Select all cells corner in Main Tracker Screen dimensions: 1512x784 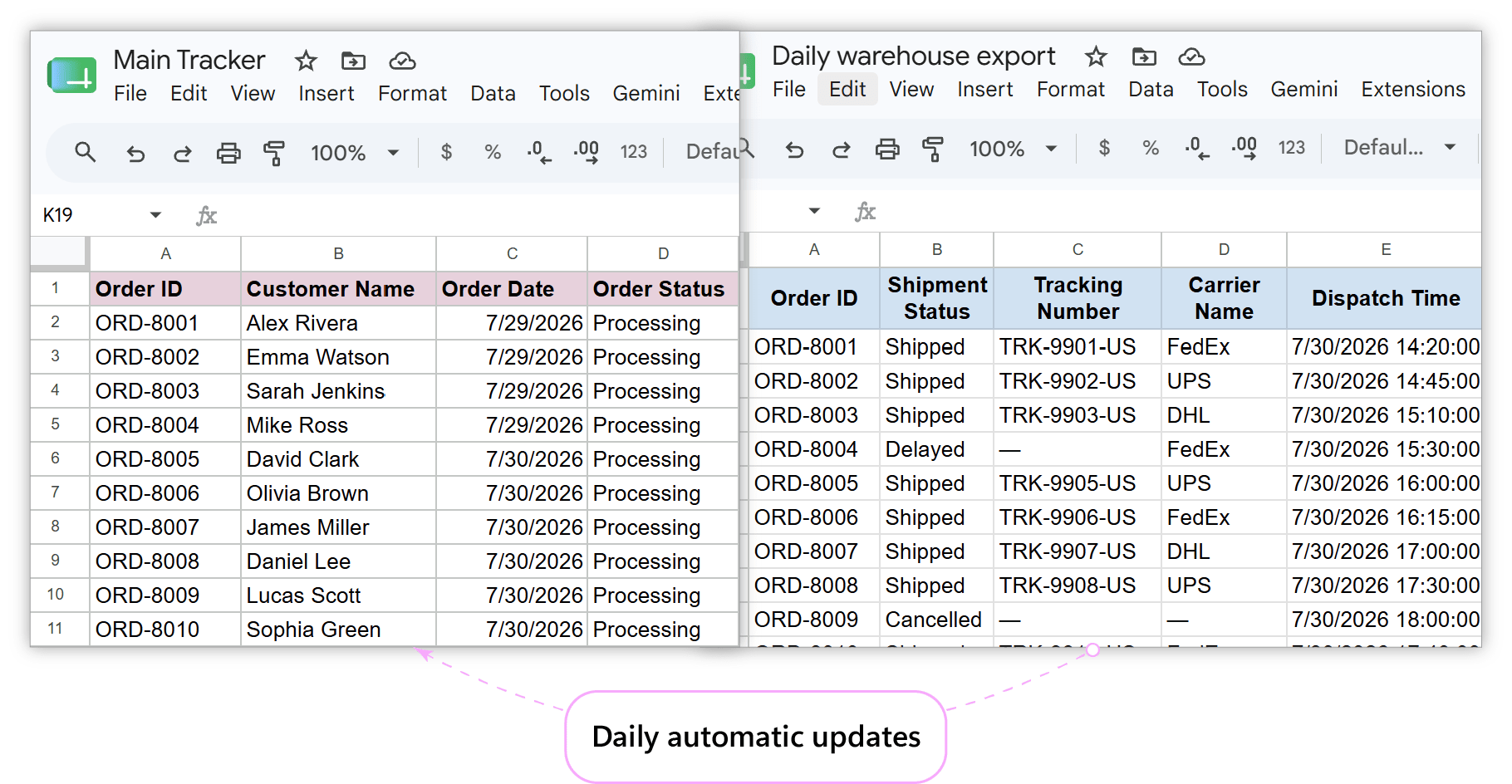[59, 253]
